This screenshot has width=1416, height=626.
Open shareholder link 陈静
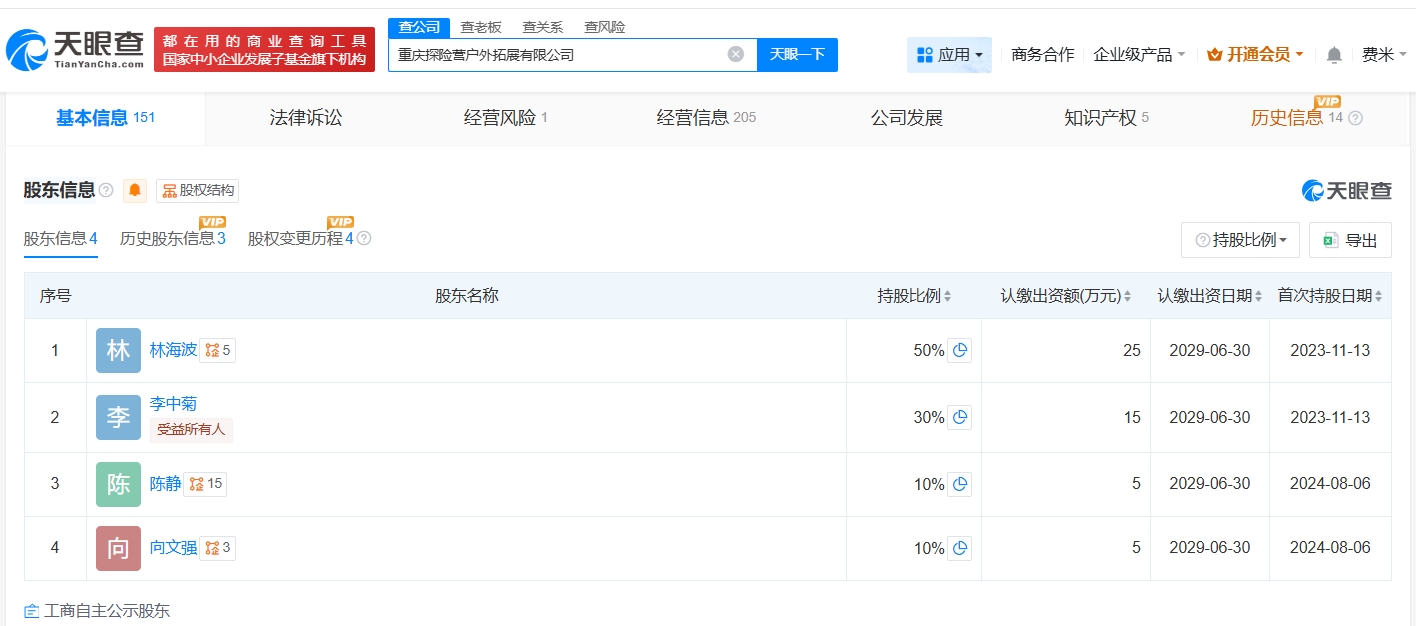pyautogui.click(x=165, y=484)
